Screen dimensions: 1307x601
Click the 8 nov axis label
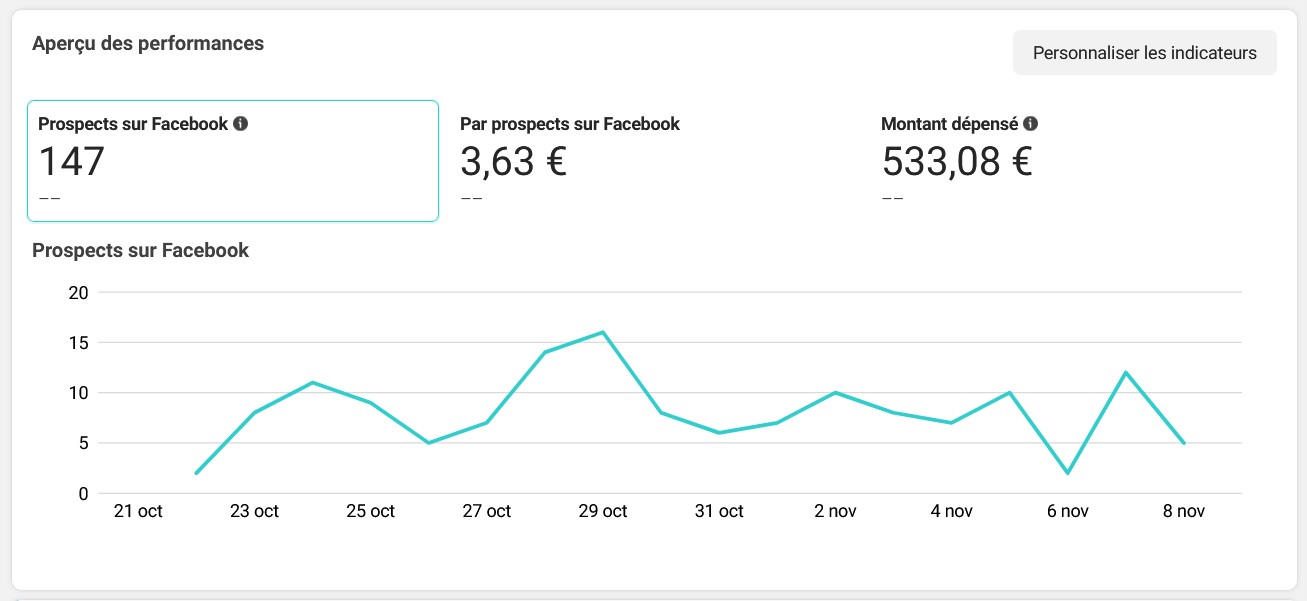(x=1185, y=510)
